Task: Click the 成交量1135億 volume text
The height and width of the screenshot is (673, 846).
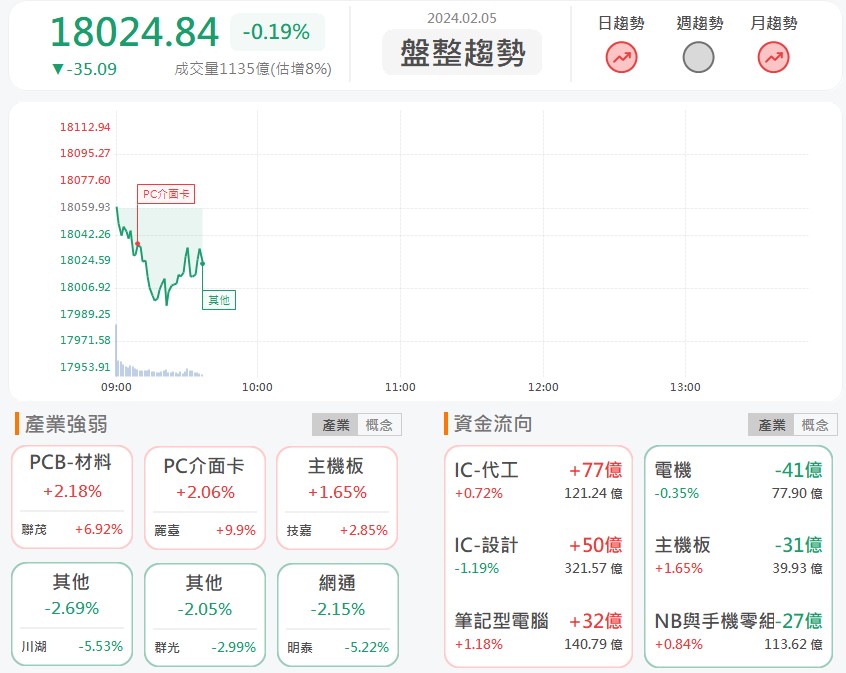Action: (253, 69)
